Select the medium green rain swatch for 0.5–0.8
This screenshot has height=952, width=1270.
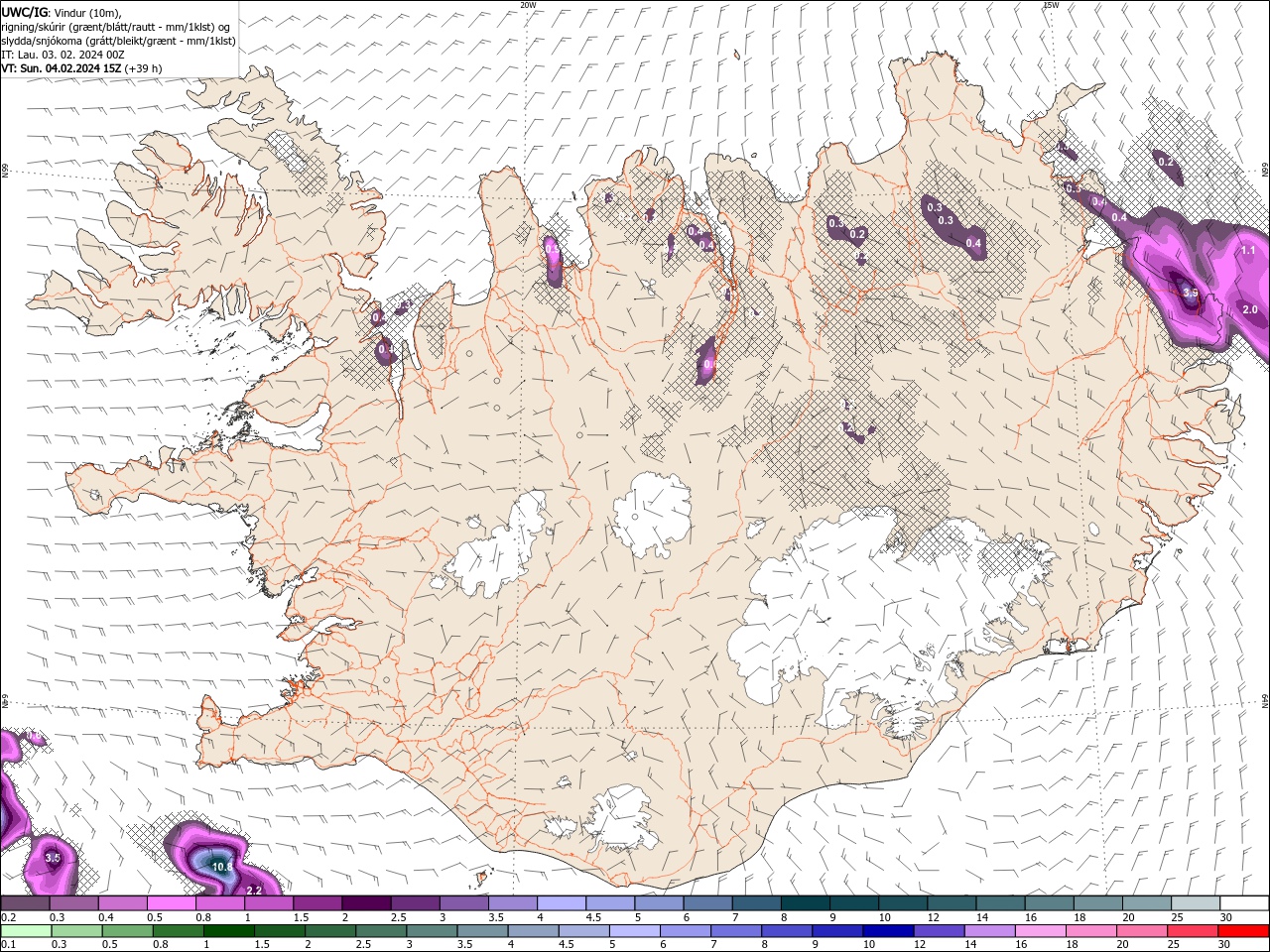click(127, 931)
